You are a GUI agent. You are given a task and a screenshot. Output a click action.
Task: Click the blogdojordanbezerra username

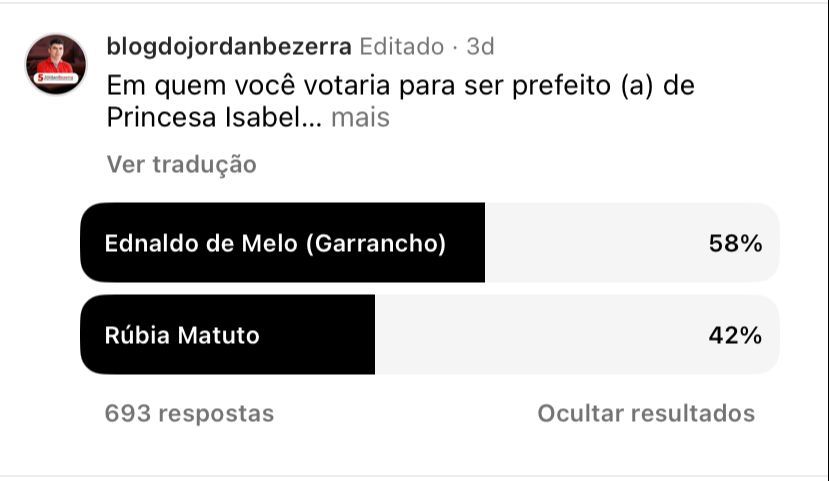tap(228, 46)
